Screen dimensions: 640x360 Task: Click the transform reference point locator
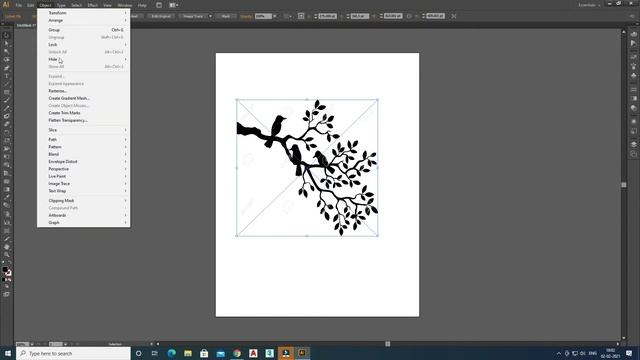pos(301,16)
